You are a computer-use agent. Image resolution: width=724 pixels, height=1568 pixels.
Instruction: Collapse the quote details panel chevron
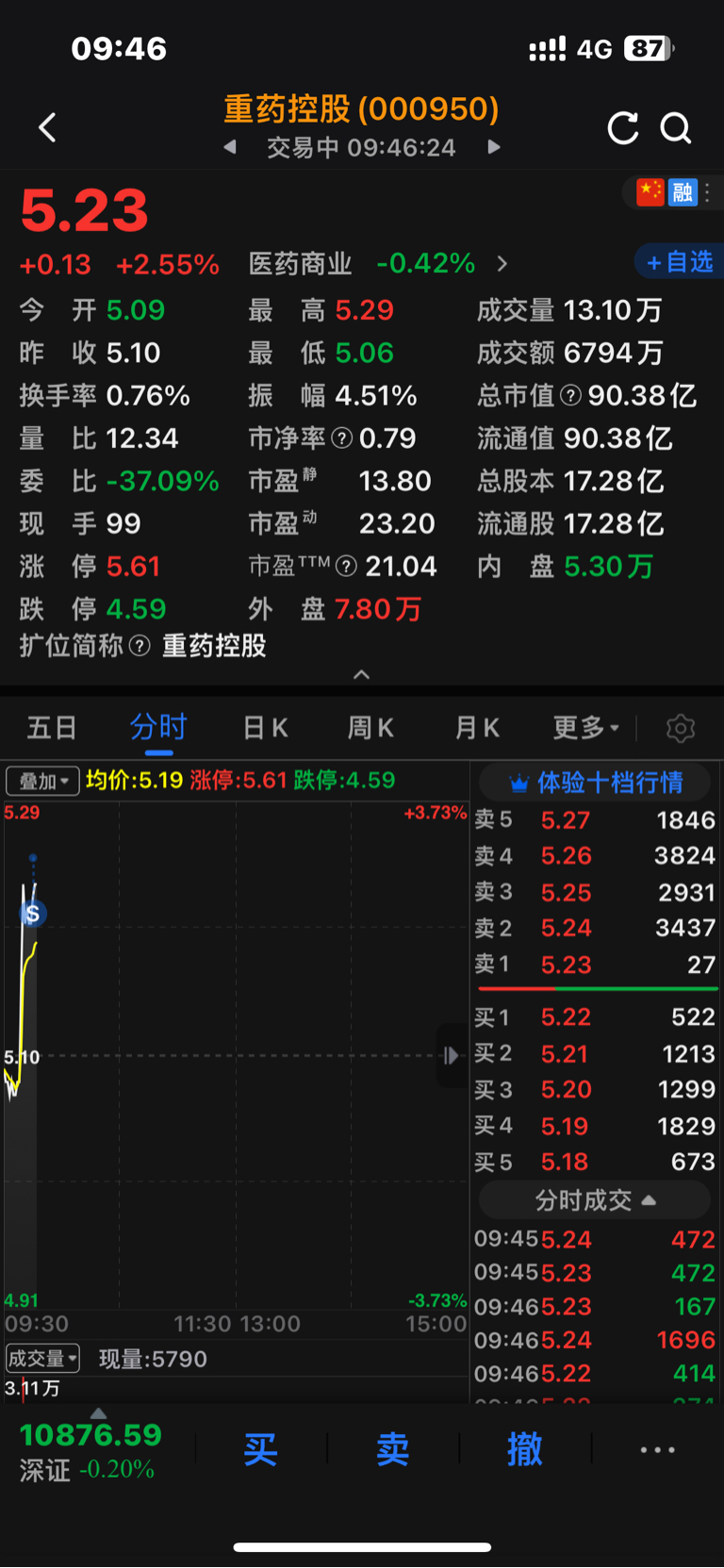tap(361, 674)
